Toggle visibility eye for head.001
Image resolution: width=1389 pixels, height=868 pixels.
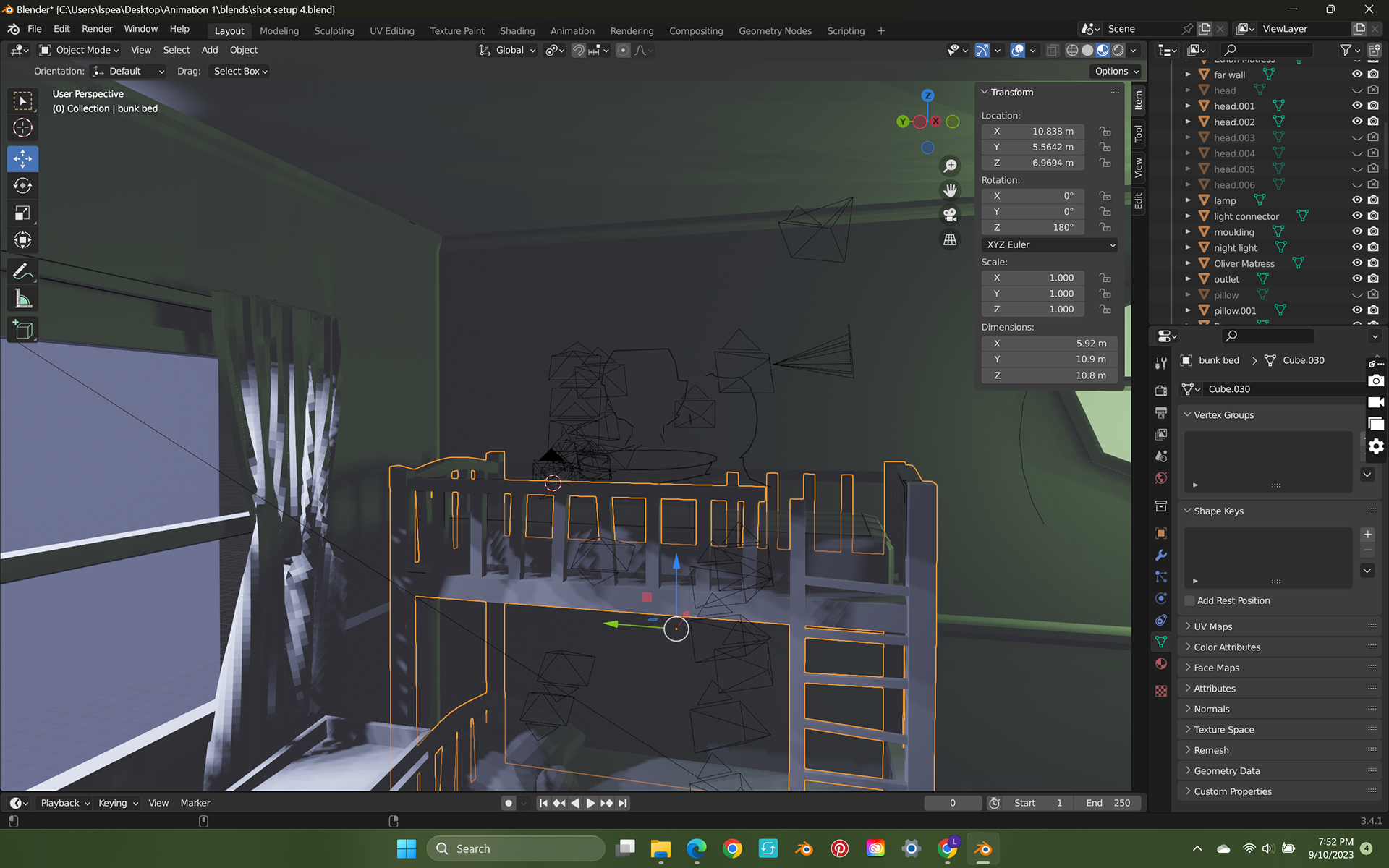1357,106
